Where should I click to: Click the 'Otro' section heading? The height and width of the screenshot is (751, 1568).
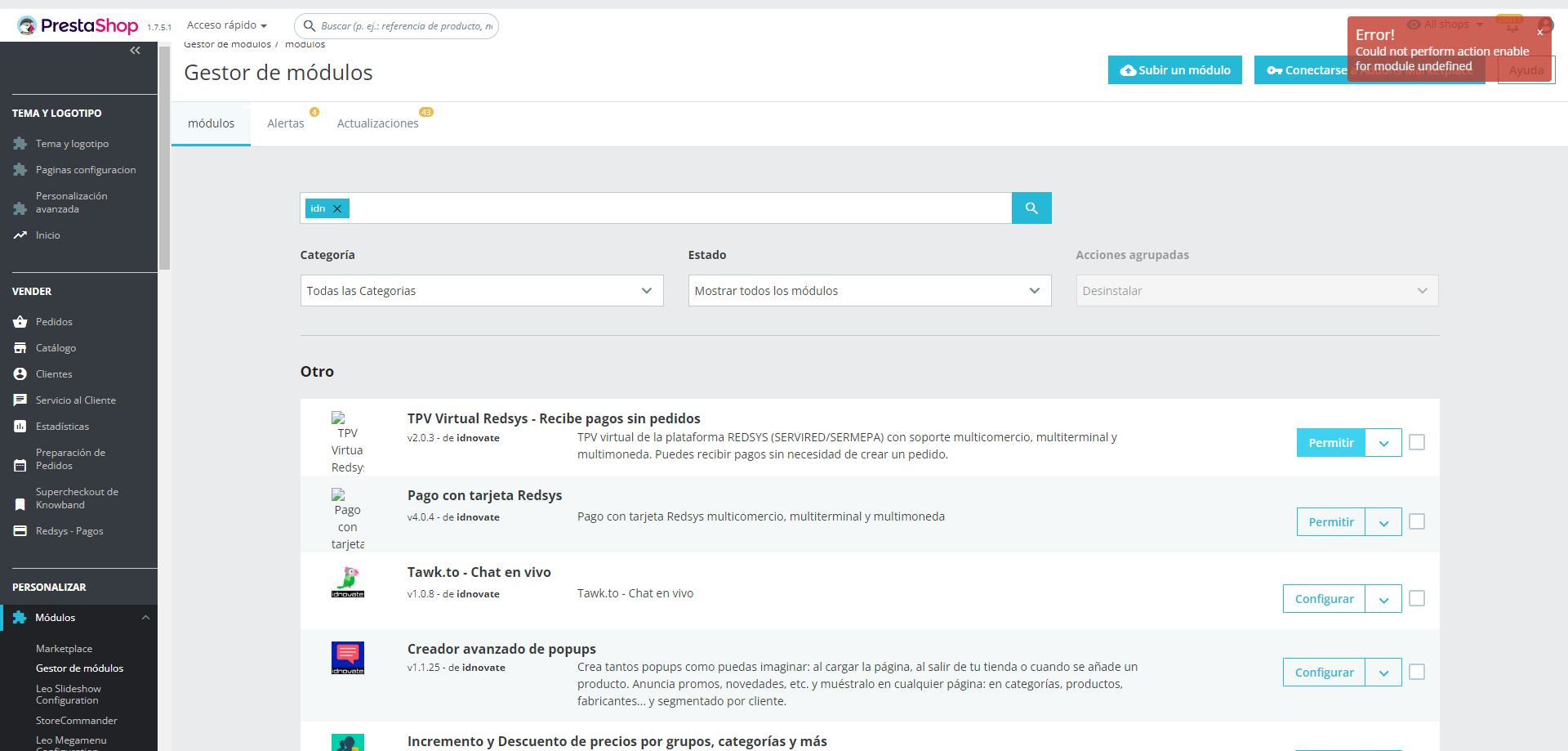point(317,372)
